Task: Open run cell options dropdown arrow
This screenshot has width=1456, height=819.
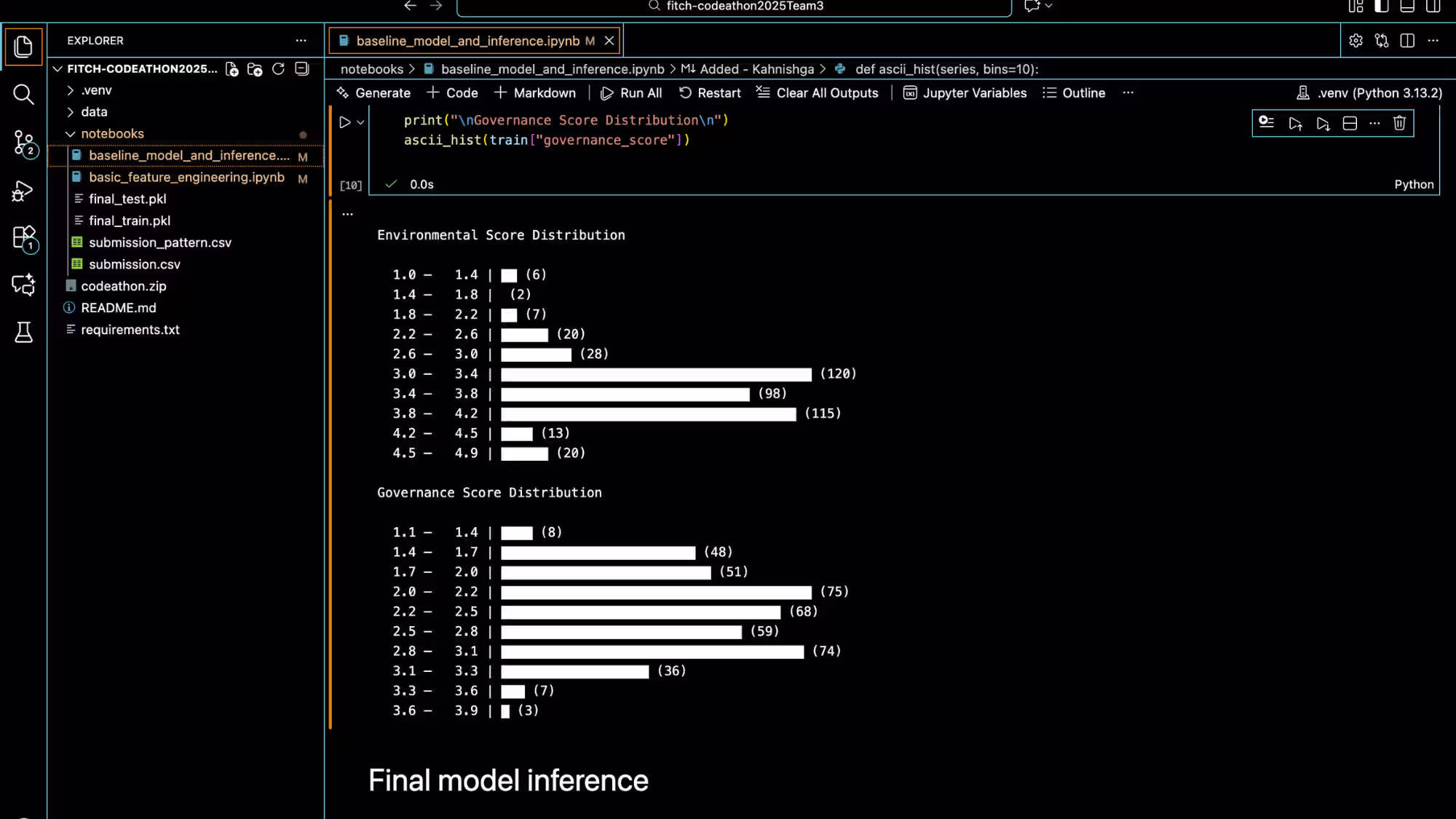Action: 360,122
